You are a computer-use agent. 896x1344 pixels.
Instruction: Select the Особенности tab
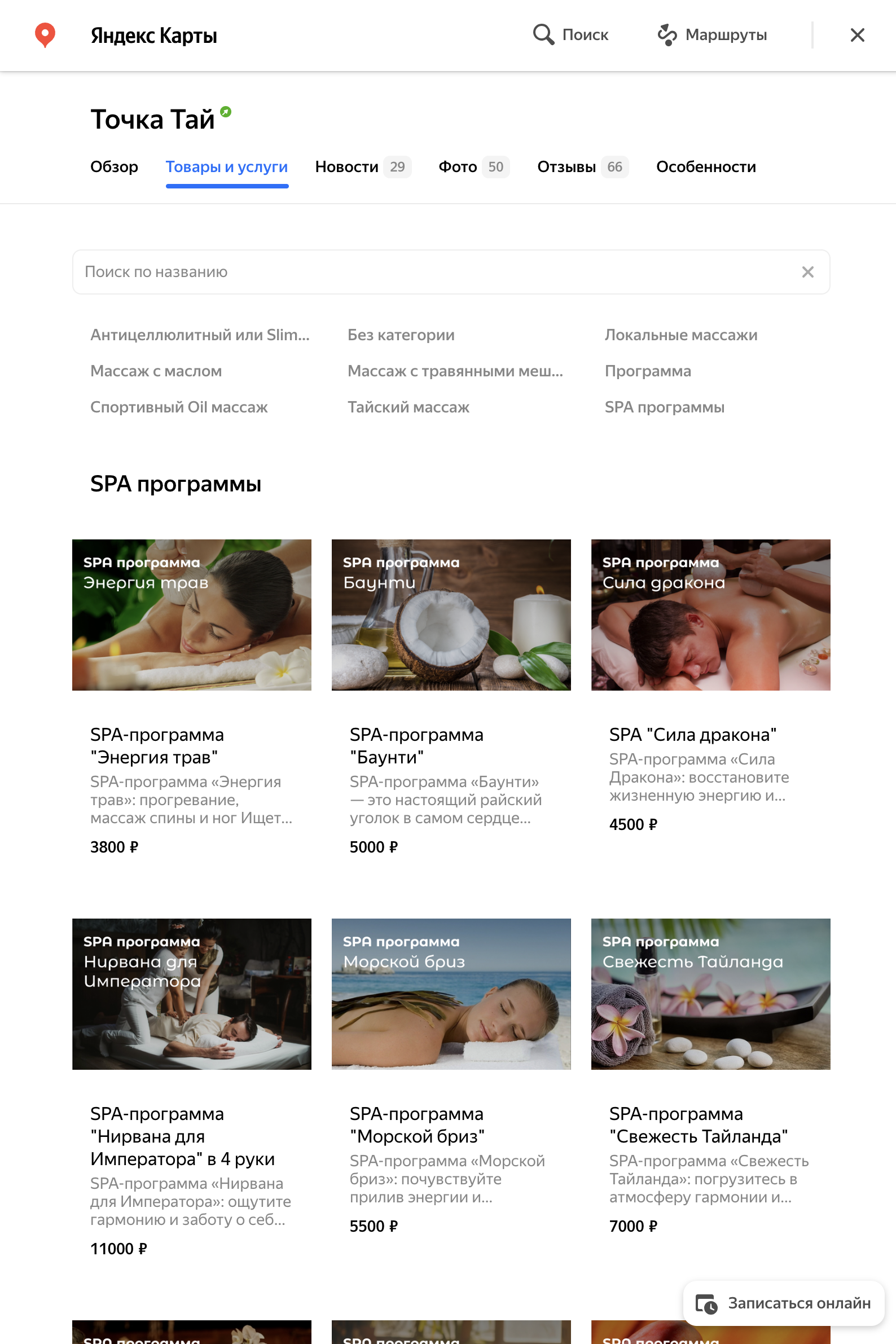click(706, 167)
